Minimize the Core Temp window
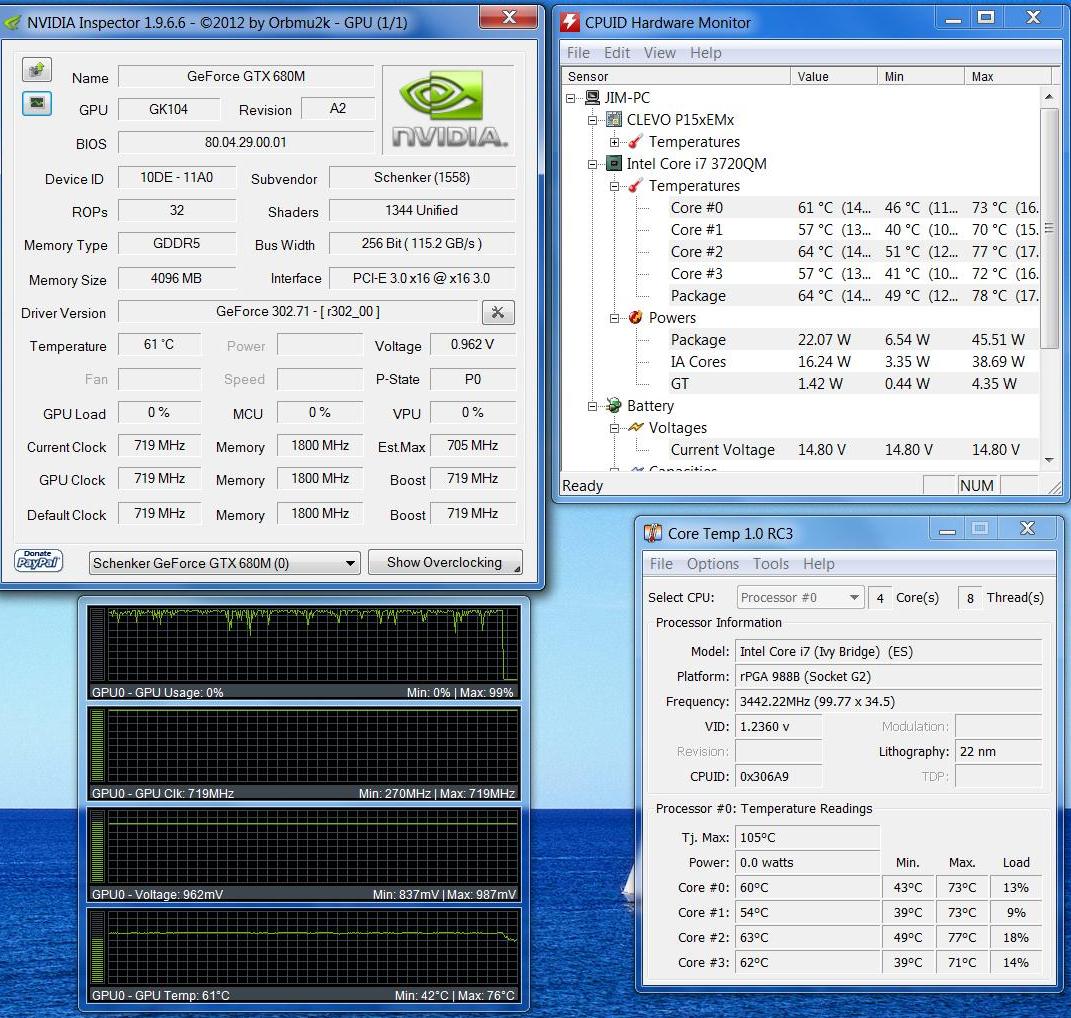The image size is (1071, 1018). pos(947,529)
